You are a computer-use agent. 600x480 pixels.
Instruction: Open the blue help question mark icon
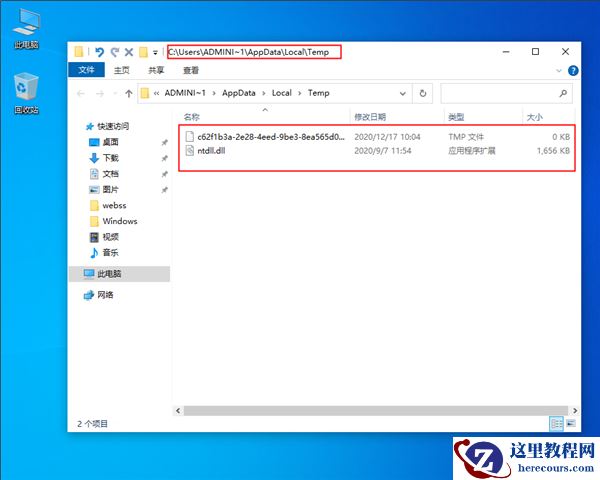(x=573, y=70)
